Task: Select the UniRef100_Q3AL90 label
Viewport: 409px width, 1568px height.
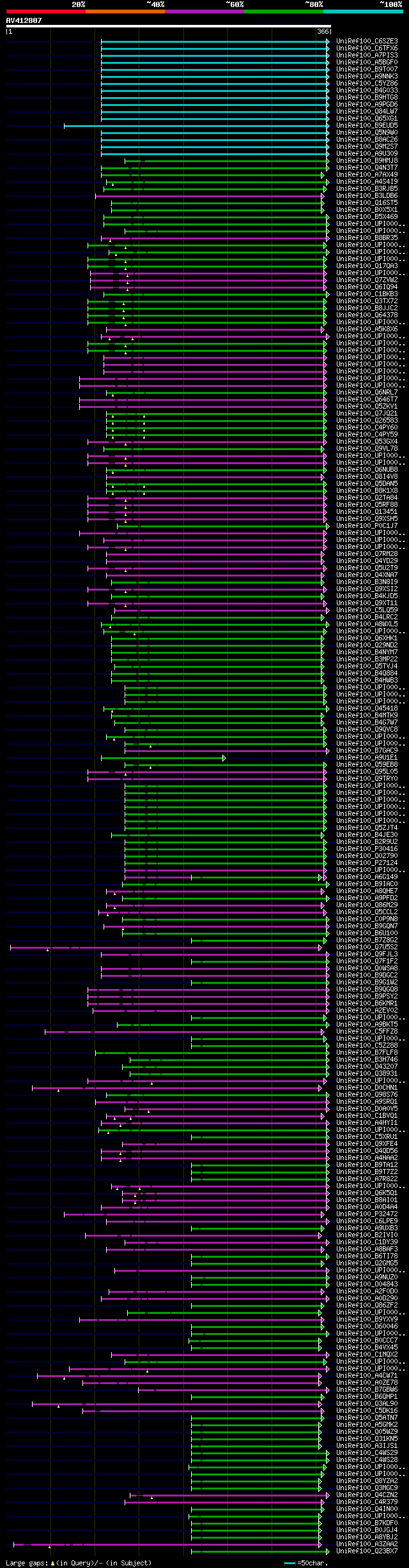Action: coord(367,1404)
